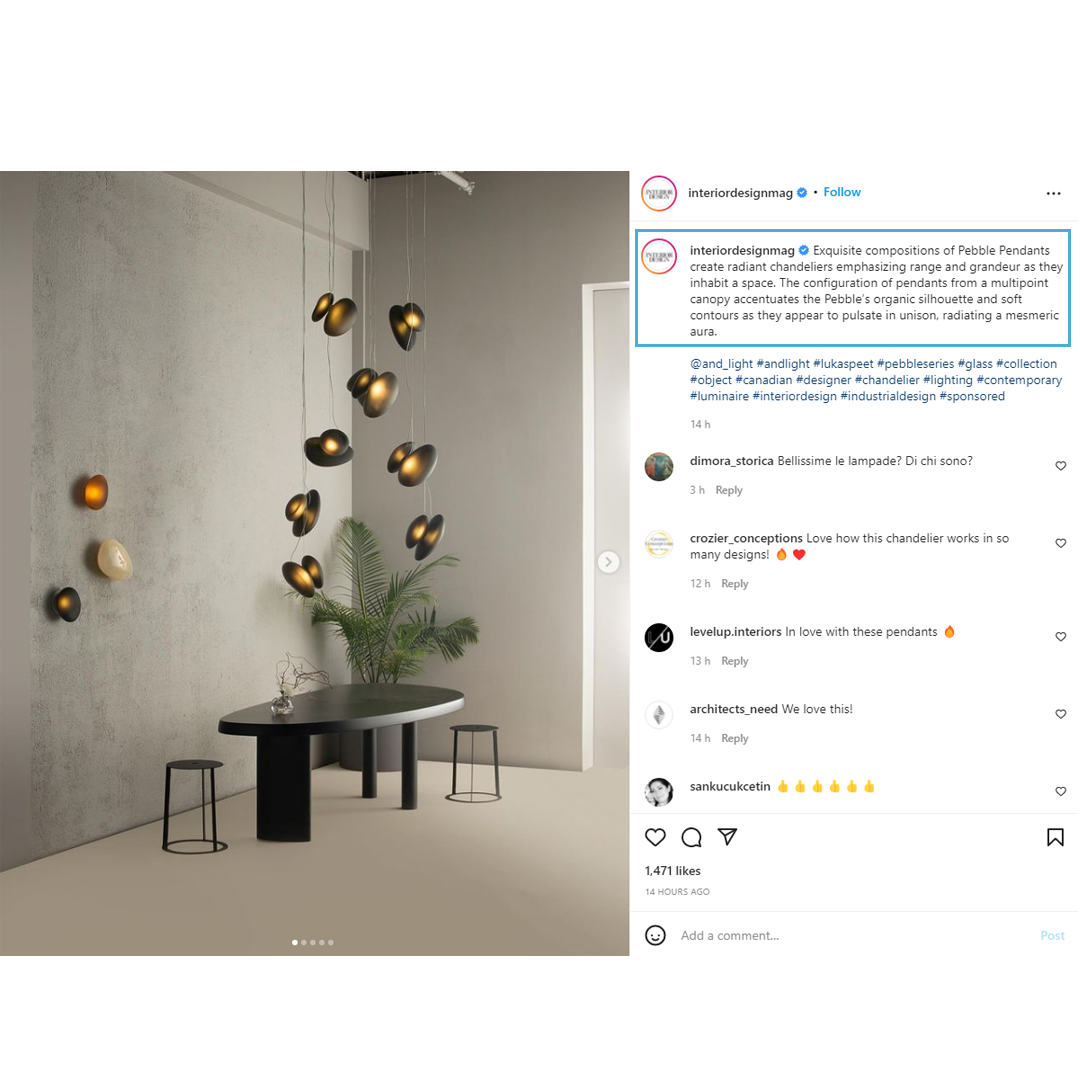View the 1,471 likes list
The image size is (1080, 1080).
click(x=672, y=871)
